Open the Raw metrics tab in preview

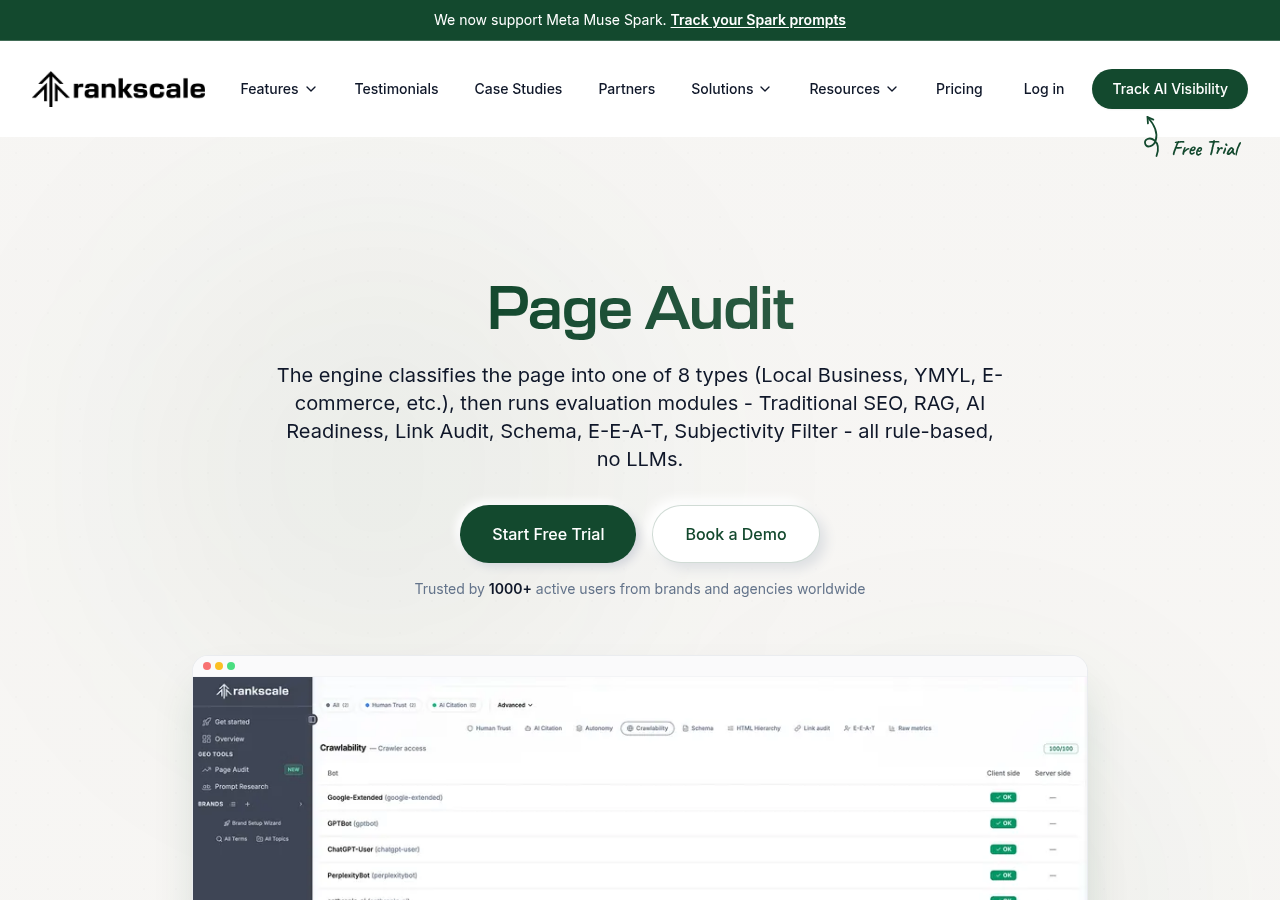909,728
